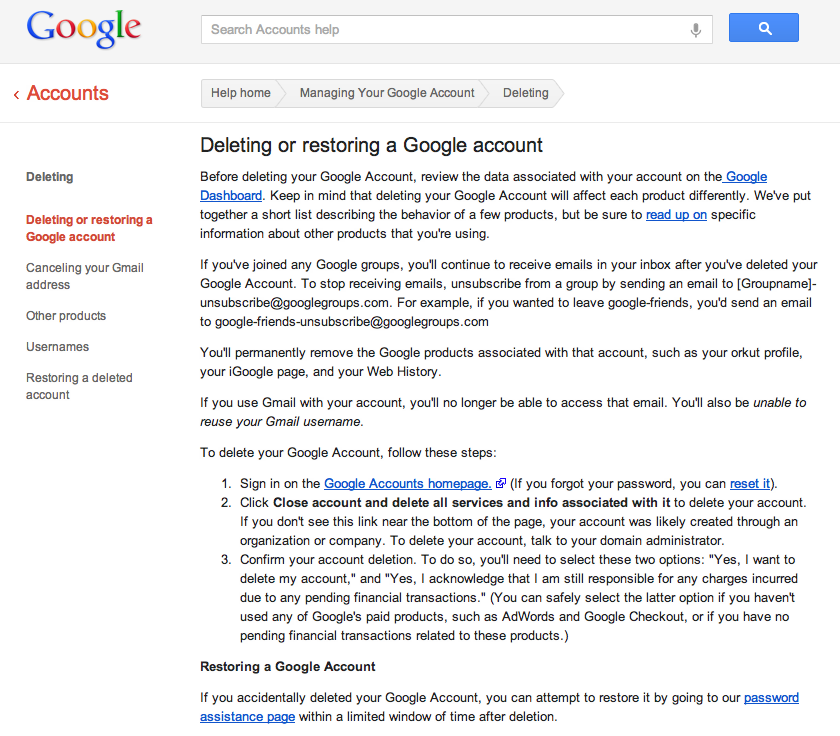Screen dimensions: 840x736
Task: Click the blue search magnifier button
Action: pos(763,28)
